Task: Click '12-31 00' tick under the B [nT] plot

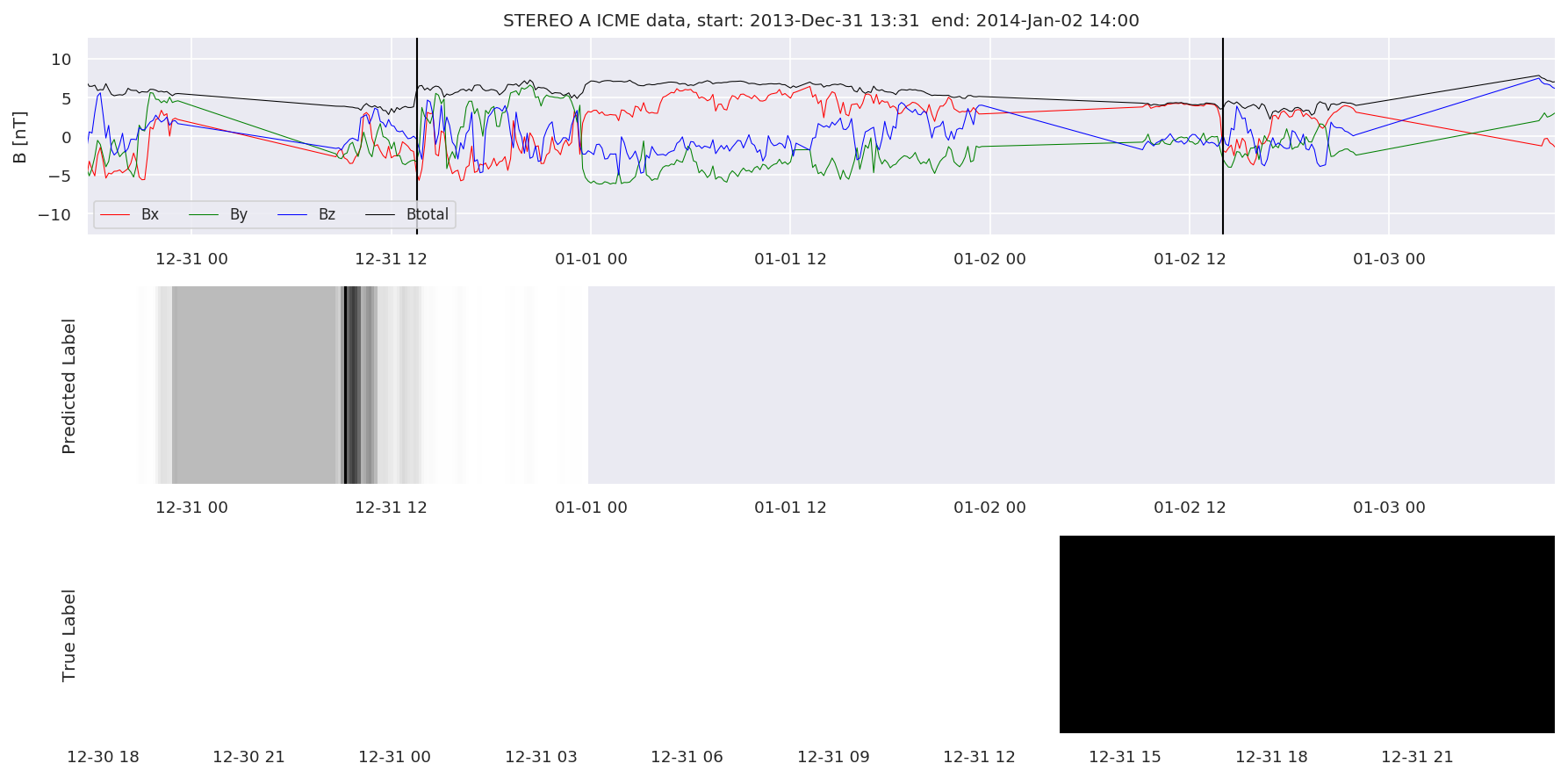Action: tap(191, 259)
